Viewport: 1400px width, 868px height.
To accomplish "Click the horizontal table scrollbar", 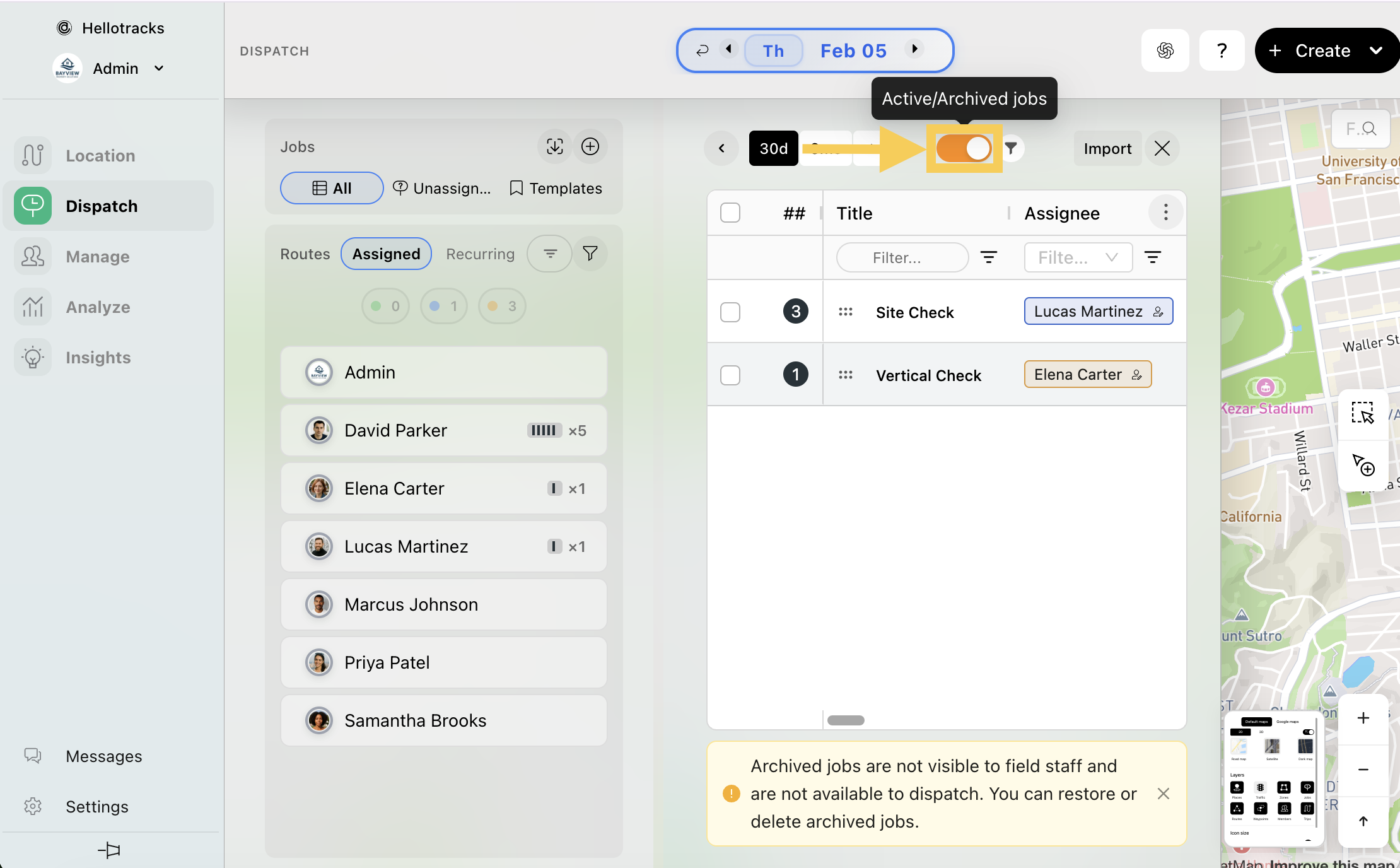I will pyautogui.click(x=845, y=720).
